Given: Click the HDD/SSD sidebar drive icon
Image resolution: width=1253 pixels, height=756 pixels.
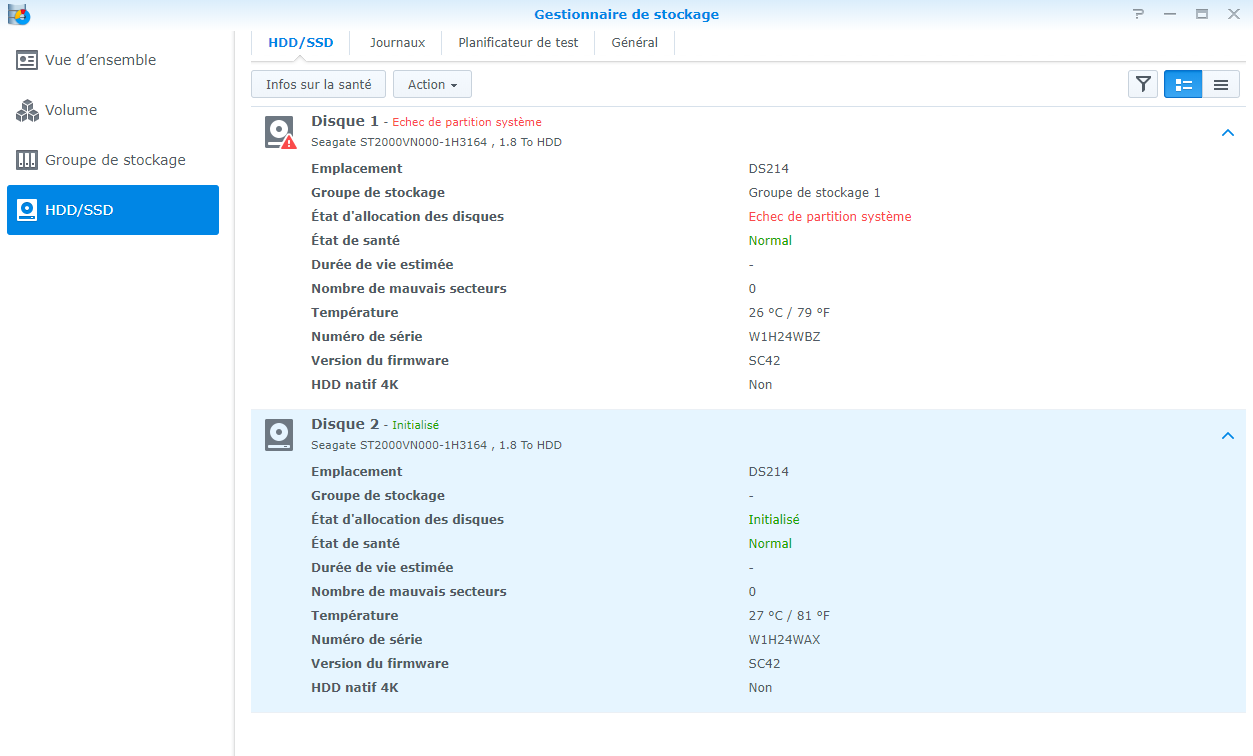Looking at the screenshot, I should tap(27, 210).
